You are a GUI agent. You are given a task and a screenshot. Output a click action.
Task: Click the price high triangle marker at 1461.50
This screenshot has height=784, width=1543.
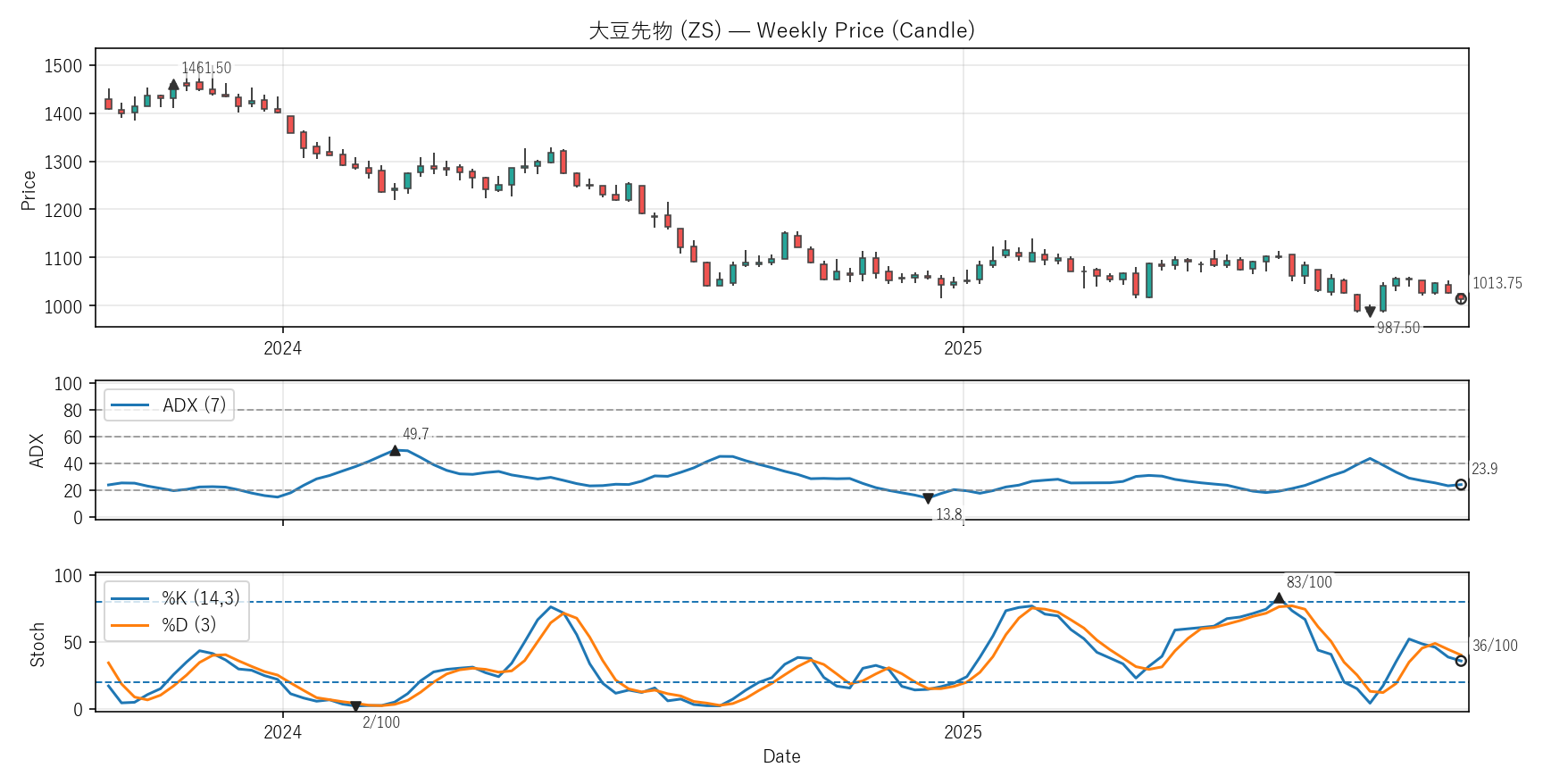click(173, 85)
